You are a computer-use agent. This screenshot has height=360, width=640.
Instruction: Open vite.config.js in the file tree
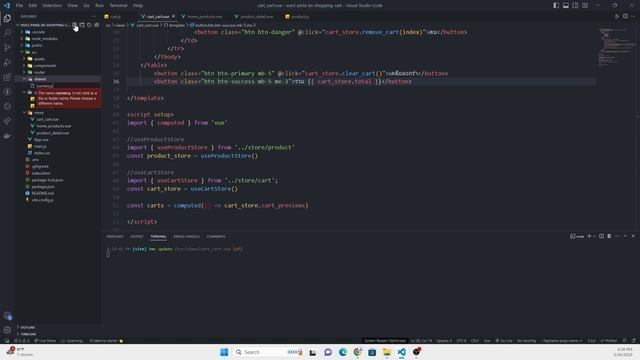point(42,200)
